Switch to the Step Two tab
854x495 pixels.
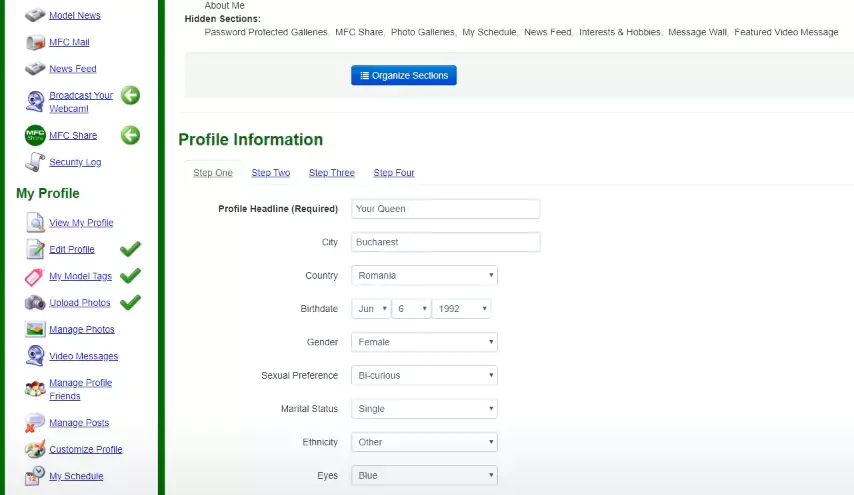[271, 173]
